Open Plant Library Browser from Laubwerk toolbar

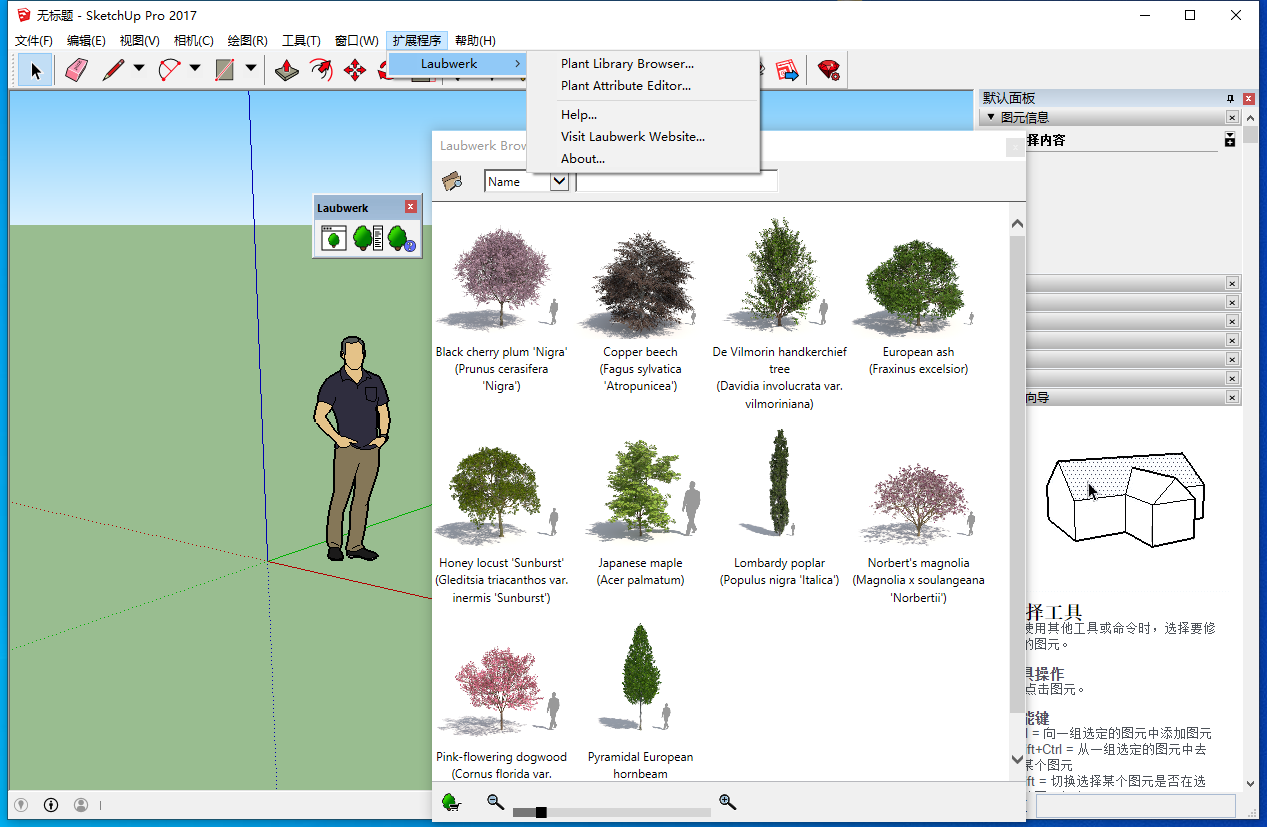333,238
